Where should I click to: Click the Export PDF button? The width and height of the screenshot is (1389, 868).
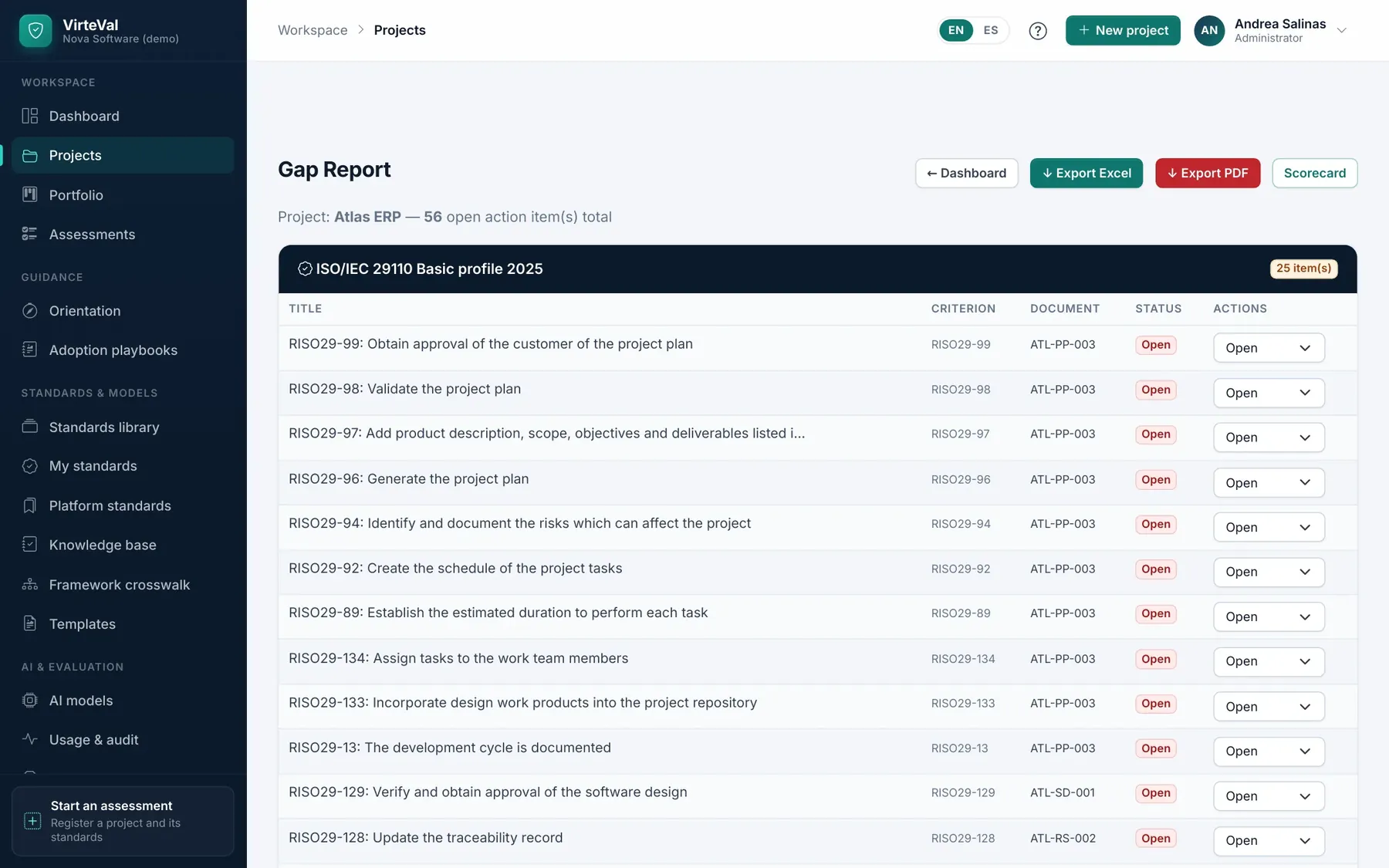point(1208,173)
